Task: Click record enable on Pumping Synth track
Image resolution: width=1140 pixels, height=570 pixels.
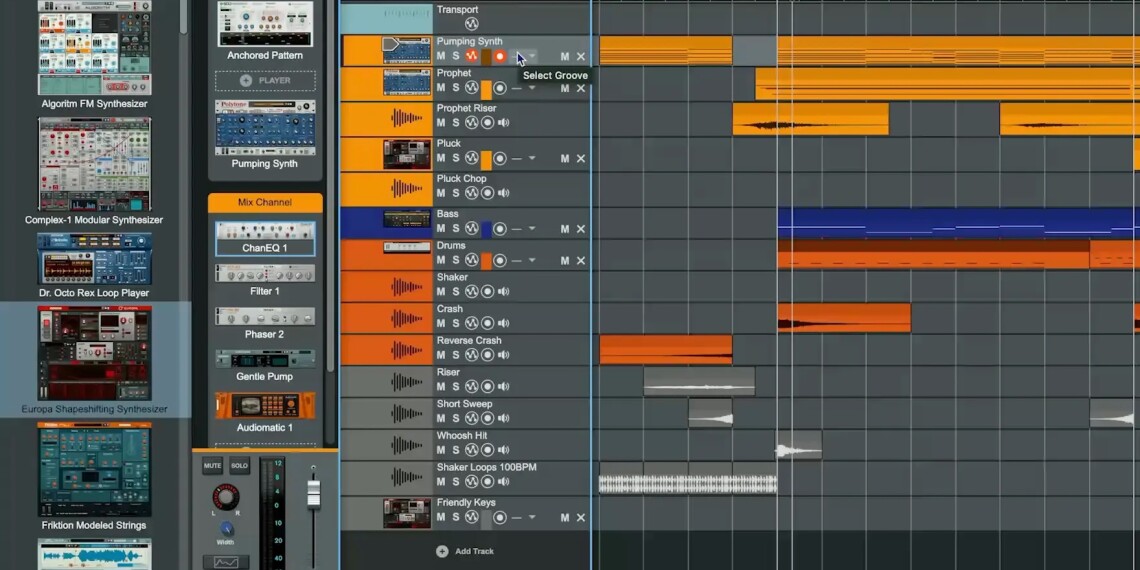Action: [x=500, y=57]
